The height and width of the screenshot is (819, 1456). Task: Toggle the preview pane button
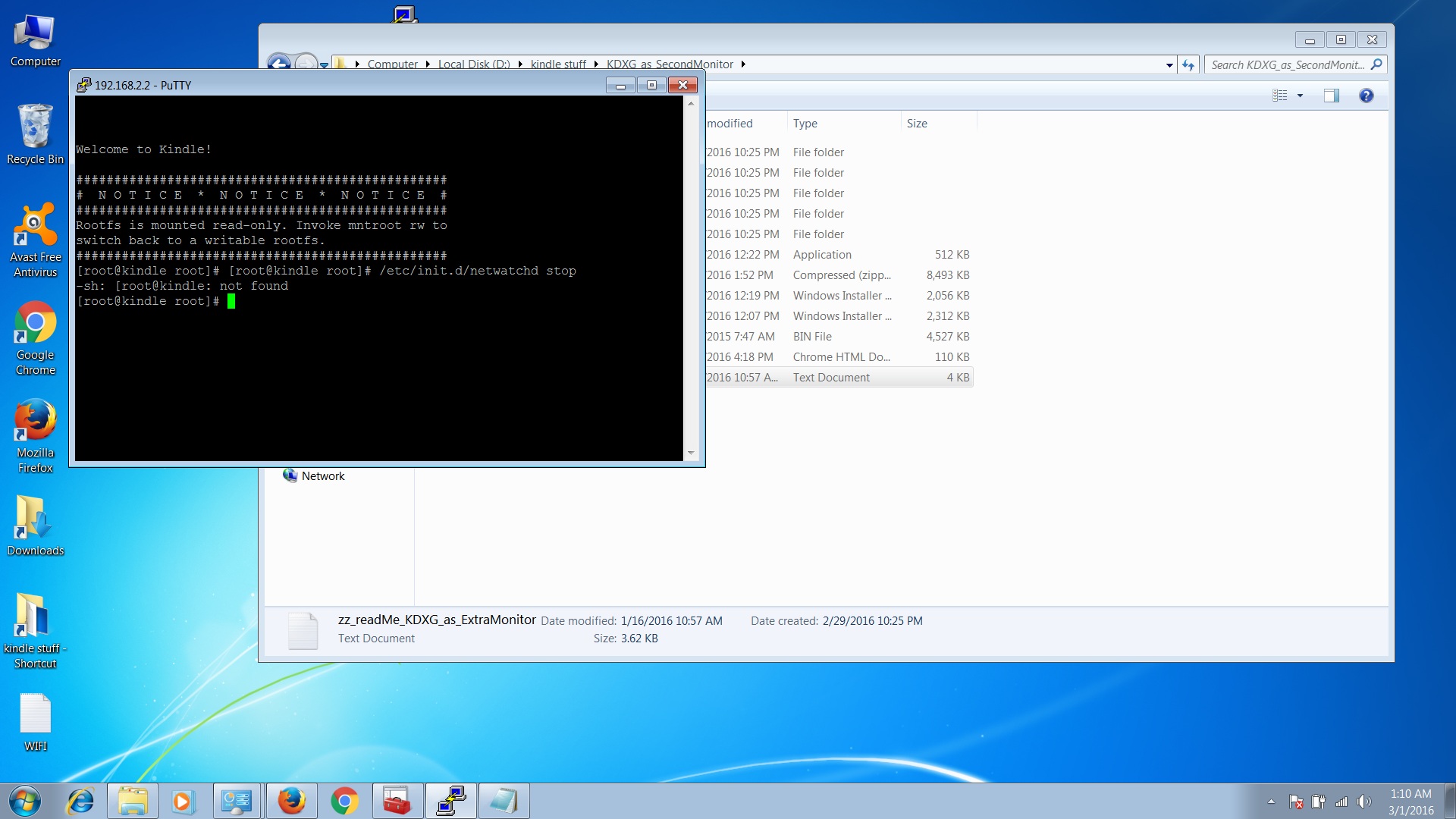(1331, 96)
